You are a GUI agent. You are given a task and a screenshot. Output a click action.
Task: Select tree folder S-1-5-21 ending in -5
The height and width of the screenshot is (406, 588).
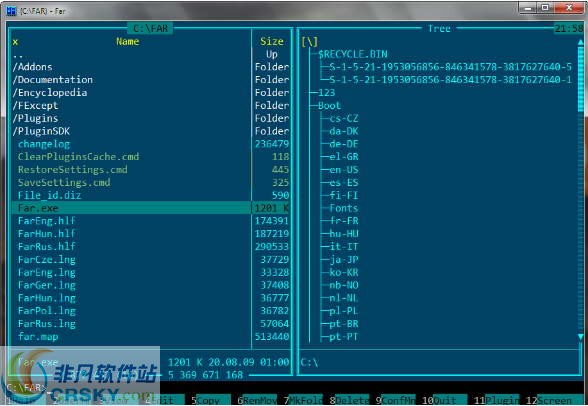pos(451,67)
